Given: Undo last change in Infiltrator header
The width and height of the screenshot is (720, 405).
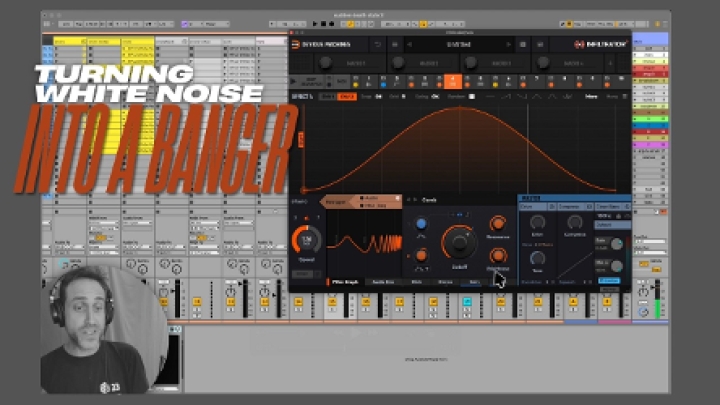Looking at the screenshot, I should click(377, 45).
